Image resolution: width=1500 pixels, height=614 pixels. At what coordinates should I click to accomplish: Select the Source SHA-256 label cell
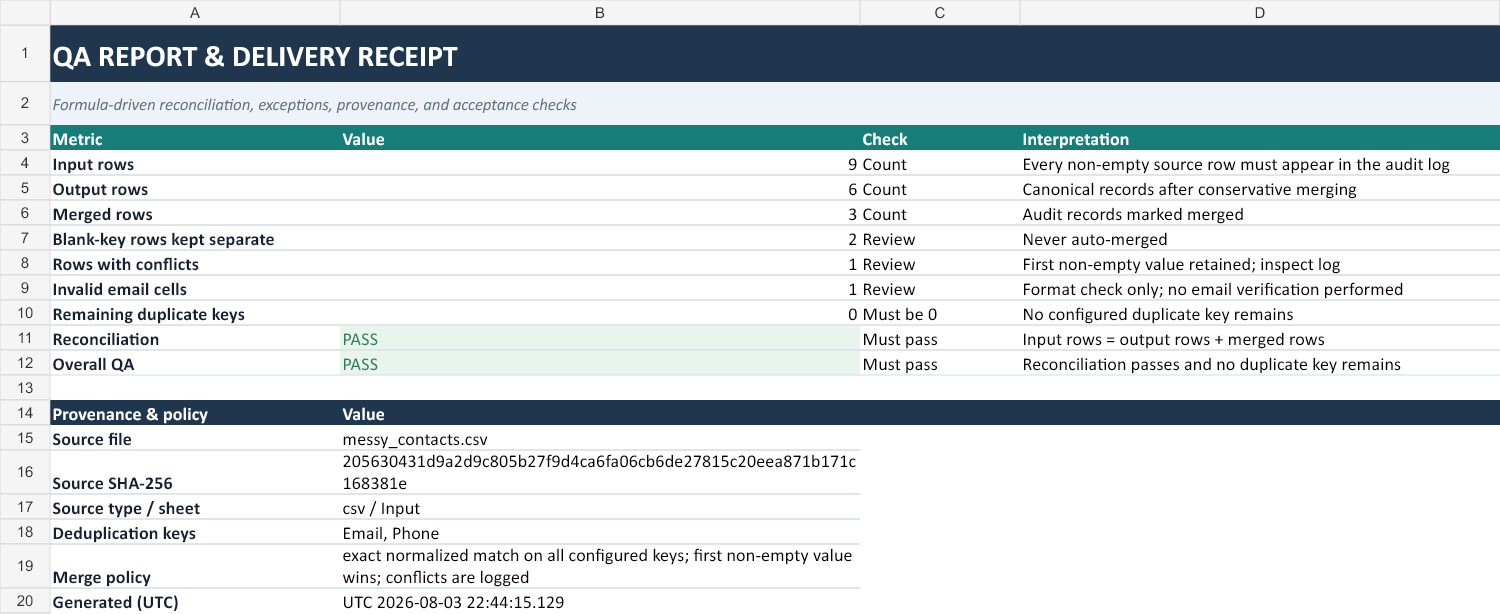coord(195,472)
